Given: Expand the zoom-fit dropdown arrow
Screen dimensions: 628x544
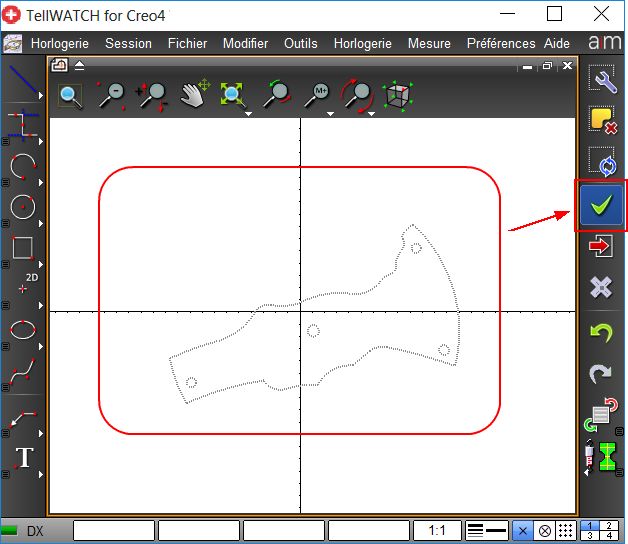Looking at the screenshot, I should (247, 113).
